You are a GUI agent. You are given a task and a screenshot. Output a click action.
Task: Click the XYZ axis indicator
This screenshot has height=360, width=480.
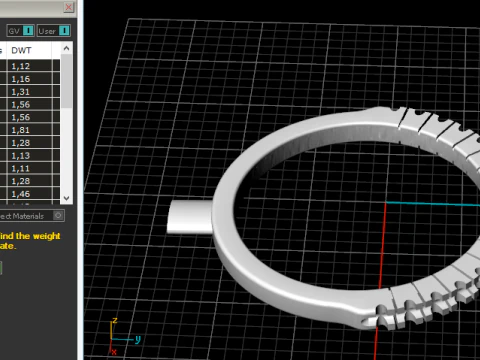pos(124,336)
